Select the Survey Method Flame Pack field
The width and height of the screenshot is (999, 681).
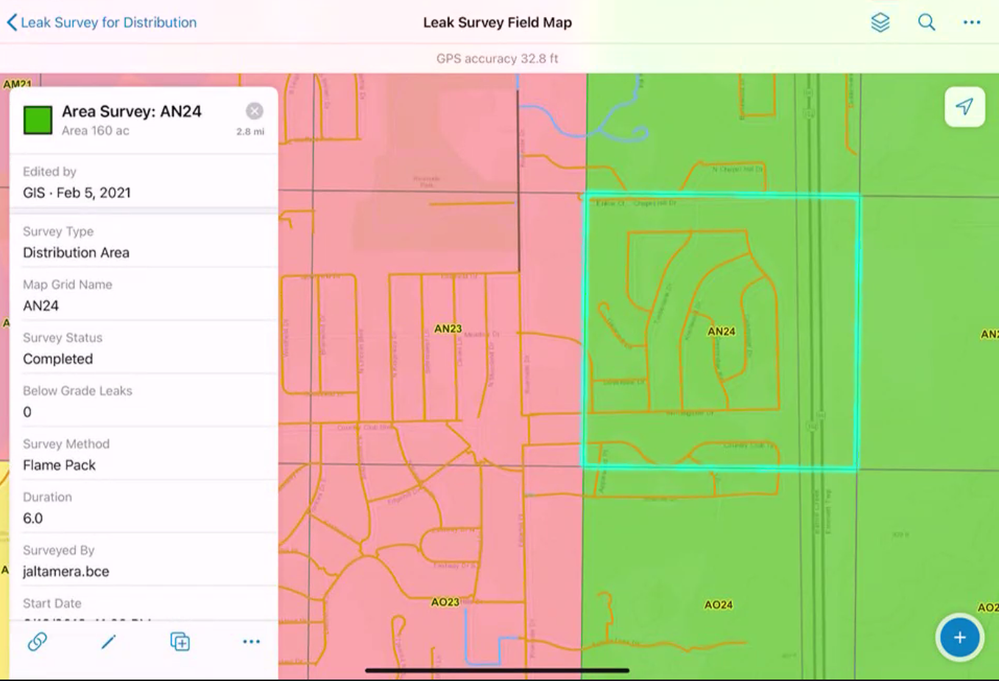(144, 455)
